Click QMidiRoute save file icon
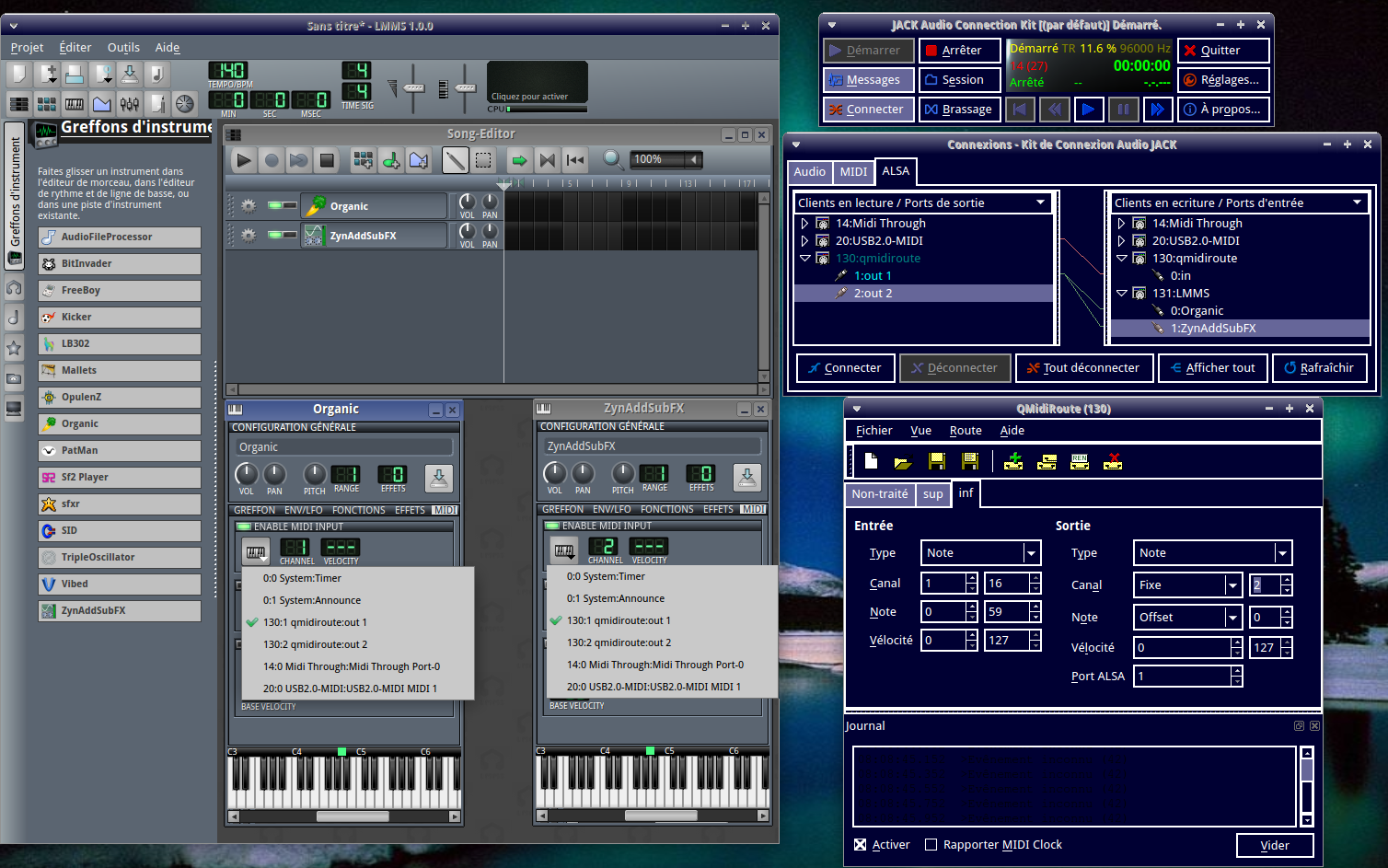The width and height of the screenshot is (1388, 868). [937, 461]
